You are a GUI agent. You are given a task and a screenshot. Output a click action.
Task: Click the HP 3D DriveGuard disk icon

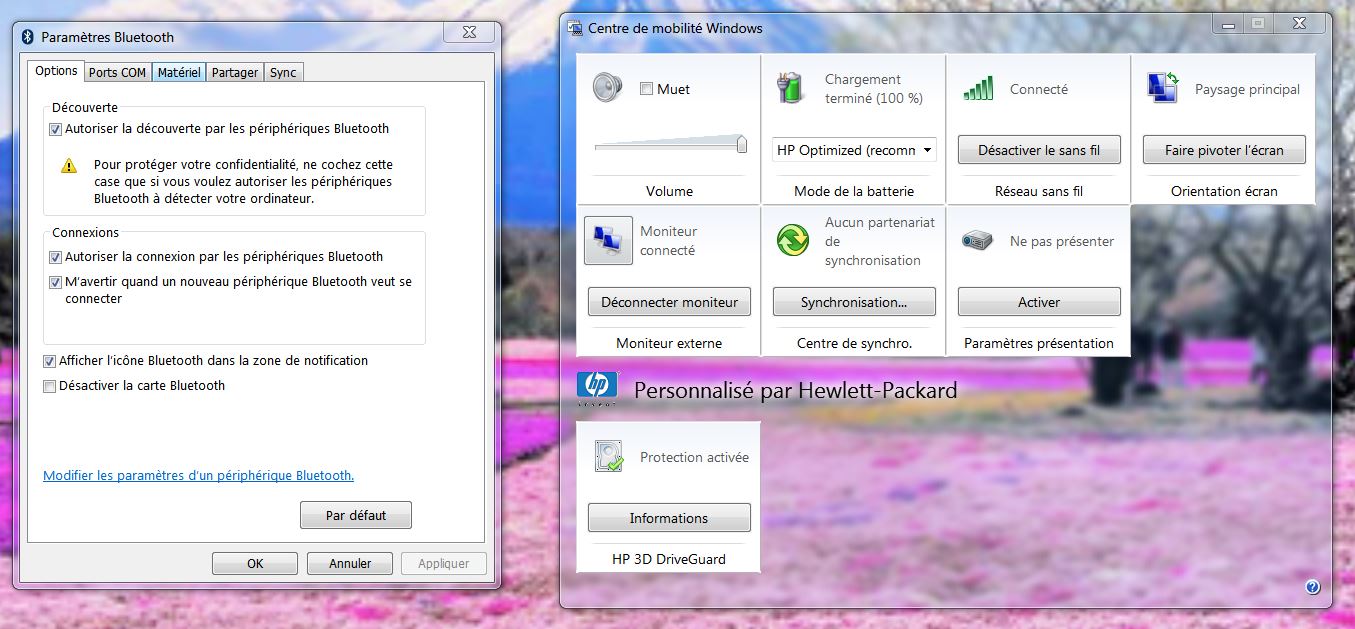pyautogui.click(x=608, y=456)
